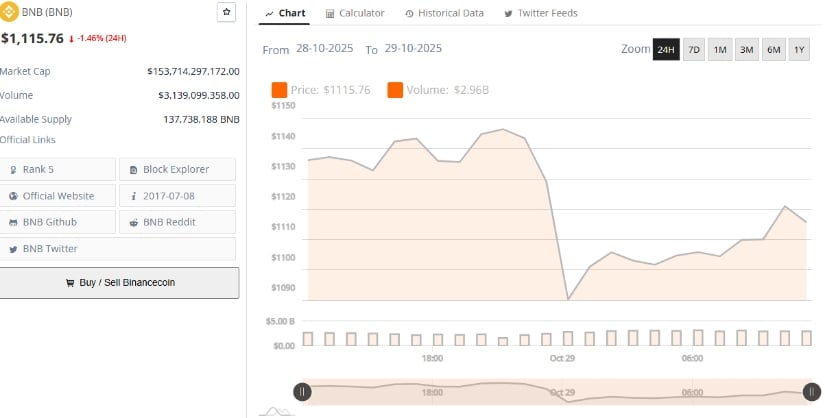Switch to the Calculator tab
The image size is (825, 418).
355,13
